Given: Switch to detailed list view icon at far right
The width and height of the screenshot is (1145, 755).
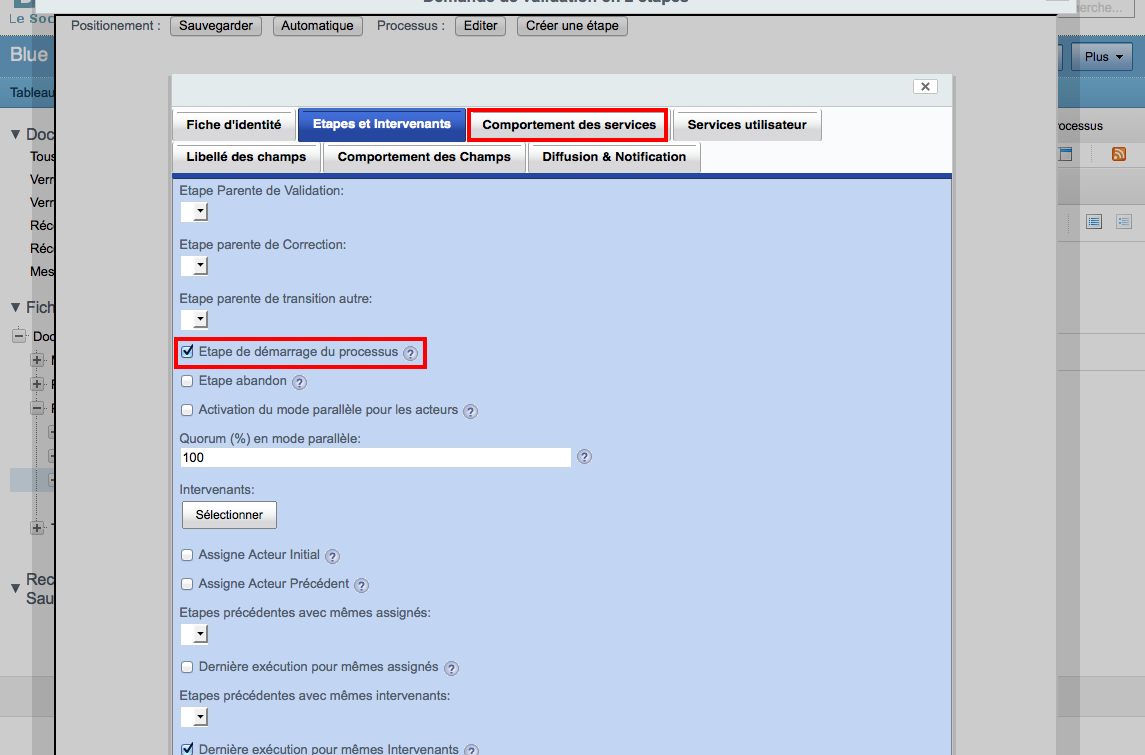Looking at the screenshot, I should 1124,221.
